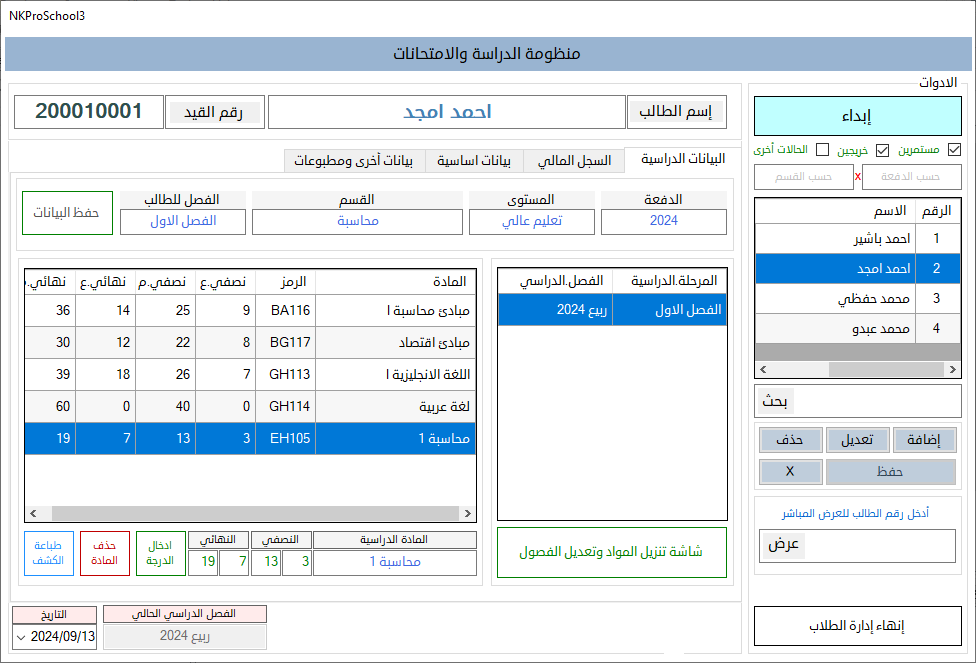Screen dimensions: 976x663
Task: Click the نصفي.ع column header
Action: (x=226, y=282)
